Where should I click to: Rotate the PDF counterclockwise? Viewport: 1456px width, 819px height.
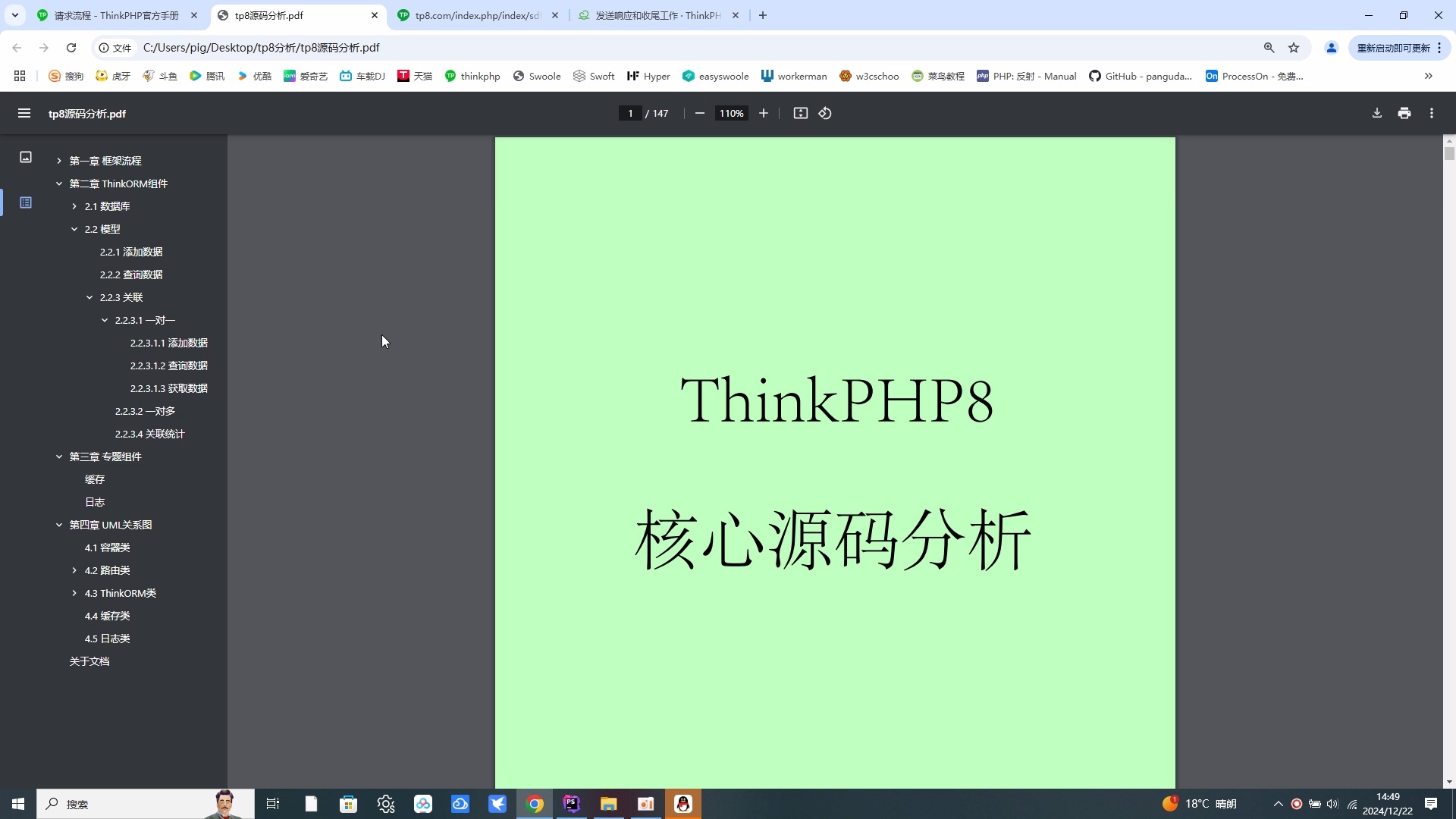pyautogui.click(x=826, y=113)
